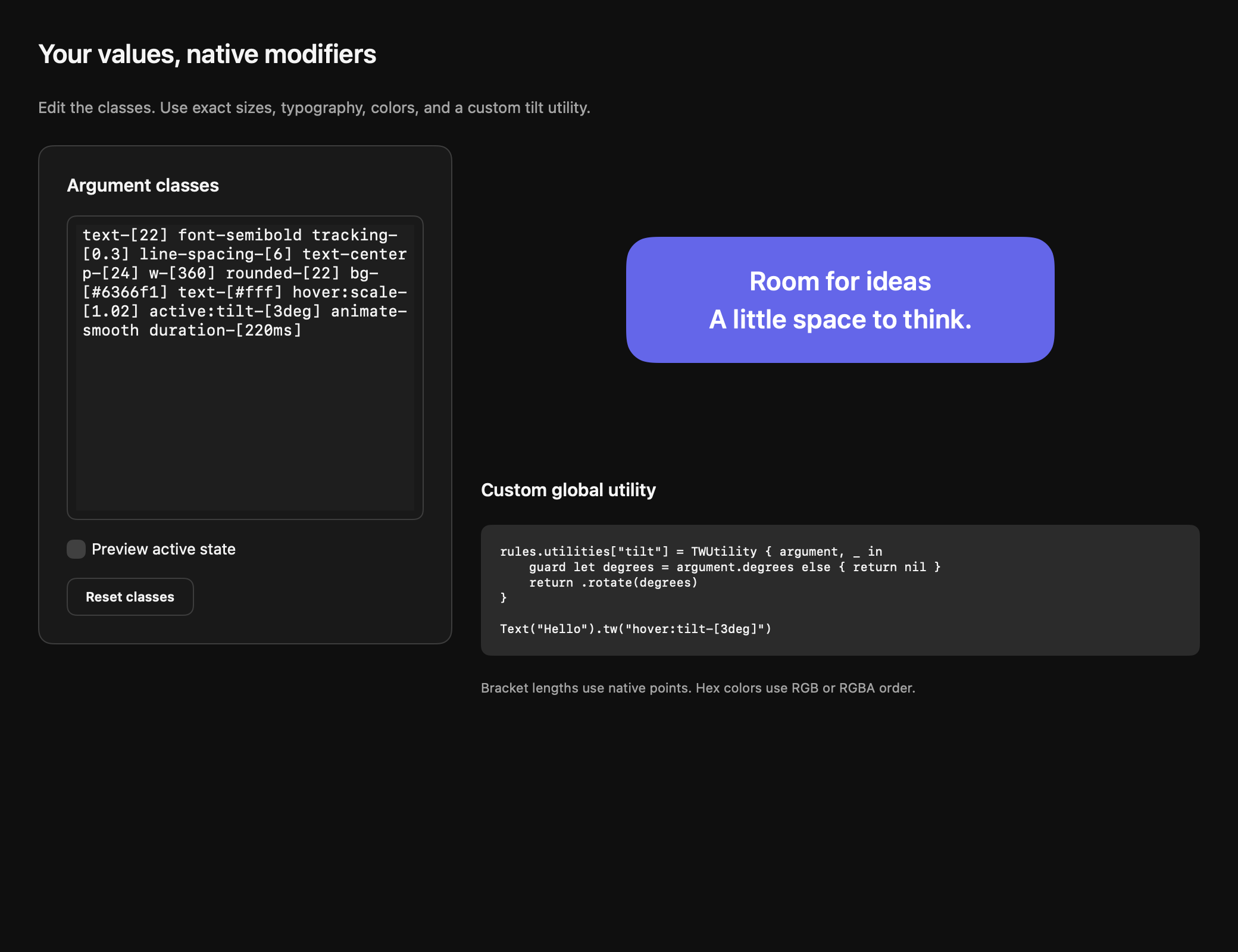Image resolution: width=1238 pixels, height=952 pixels.
Task: Click the 'Bracket lengths use native points' note
Action: (698, 688)
